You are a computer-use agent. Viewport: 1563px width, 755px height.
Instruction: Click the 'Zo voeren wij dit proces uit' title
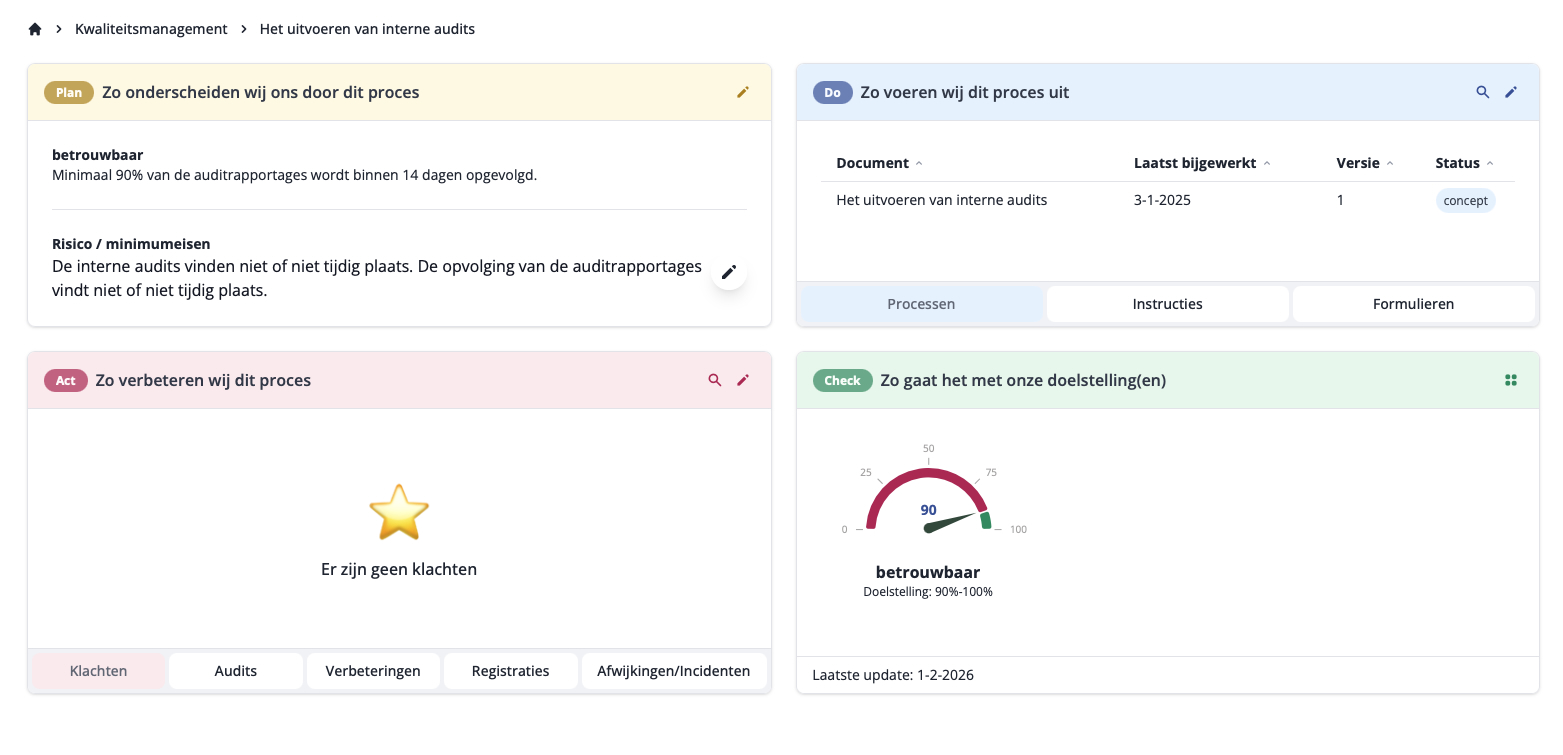pos(965,92)
